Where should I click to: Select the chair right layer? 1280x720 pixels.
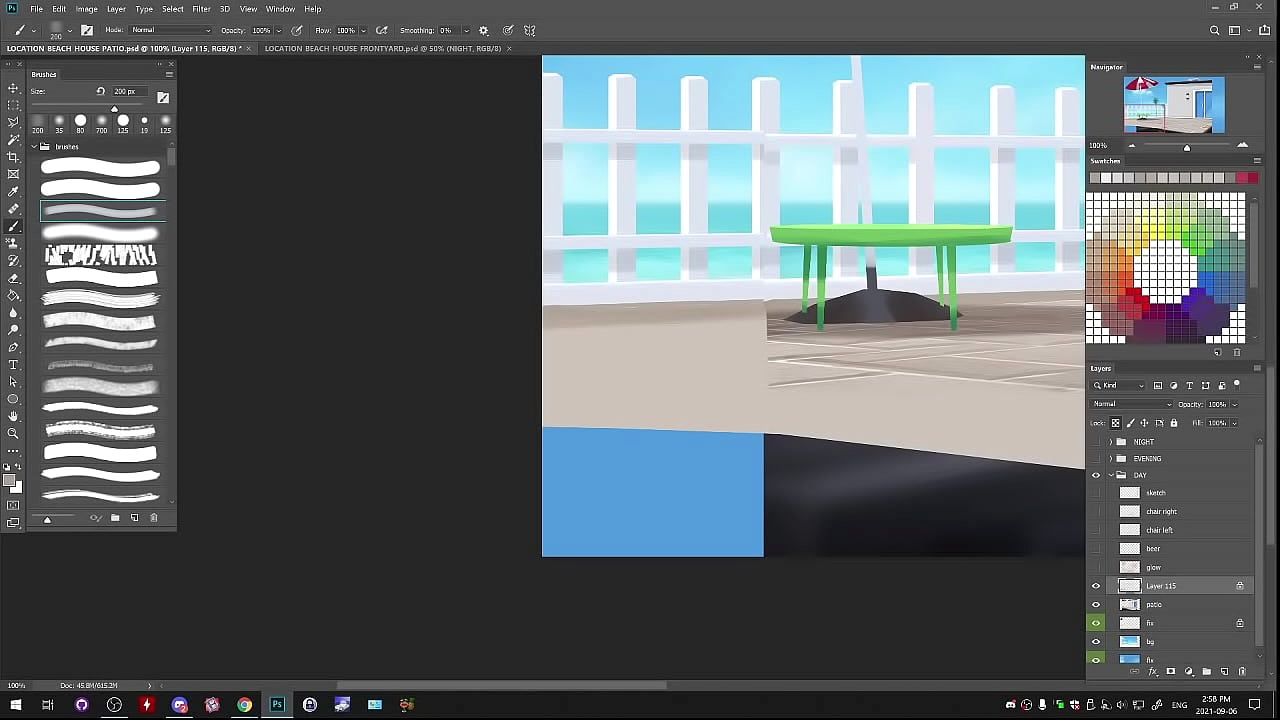(1161, 512)
